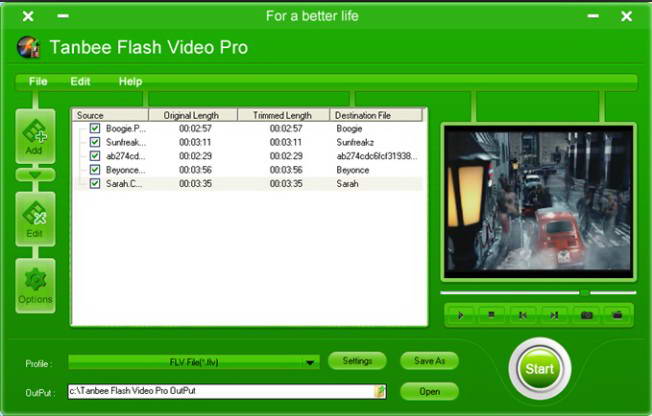The image size is (652, 416).
Task: Click the Settings button
Action: point(357,361)
